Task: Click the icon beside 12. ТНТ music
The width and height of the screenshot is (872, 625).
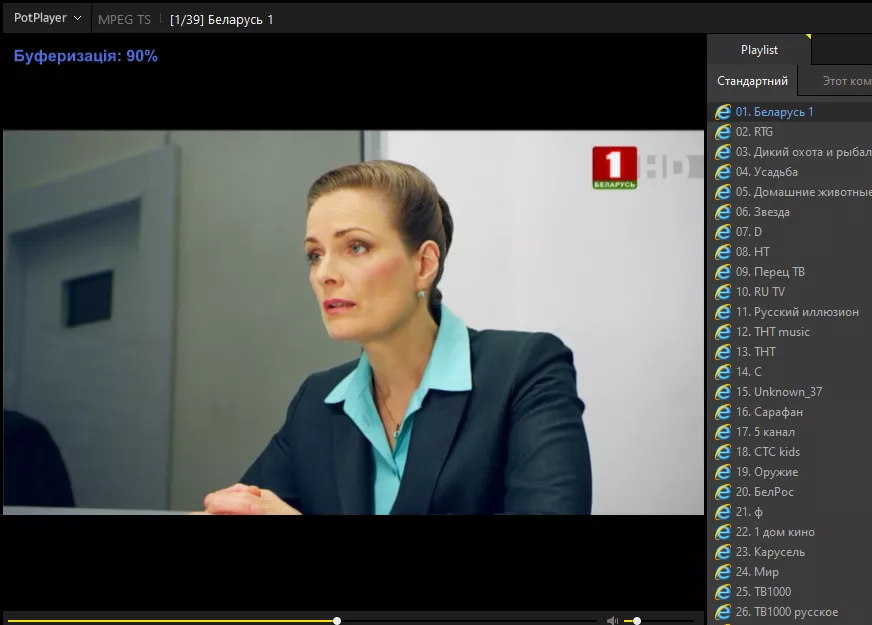Action: pyautogui.click(x=722, y=333)
